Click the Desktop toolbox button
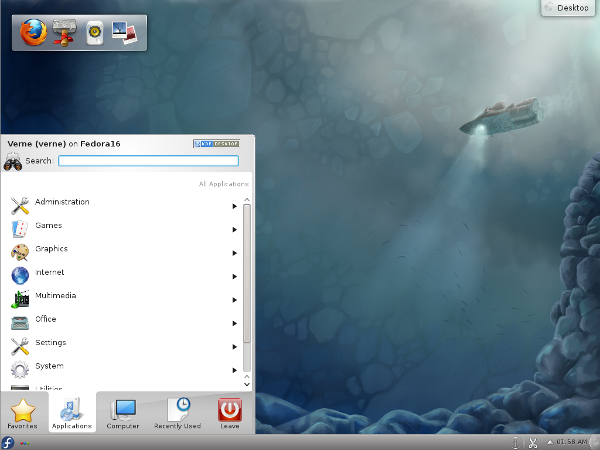Viewport: 600px width, 450px height. [568, 8]
